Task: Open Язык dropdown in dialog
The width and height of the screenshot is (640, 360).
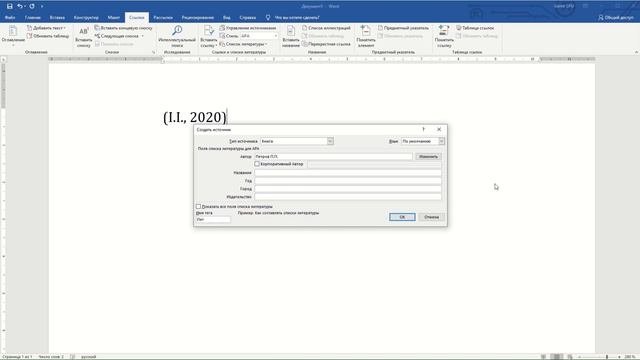Action: click(x=442, y=141)
